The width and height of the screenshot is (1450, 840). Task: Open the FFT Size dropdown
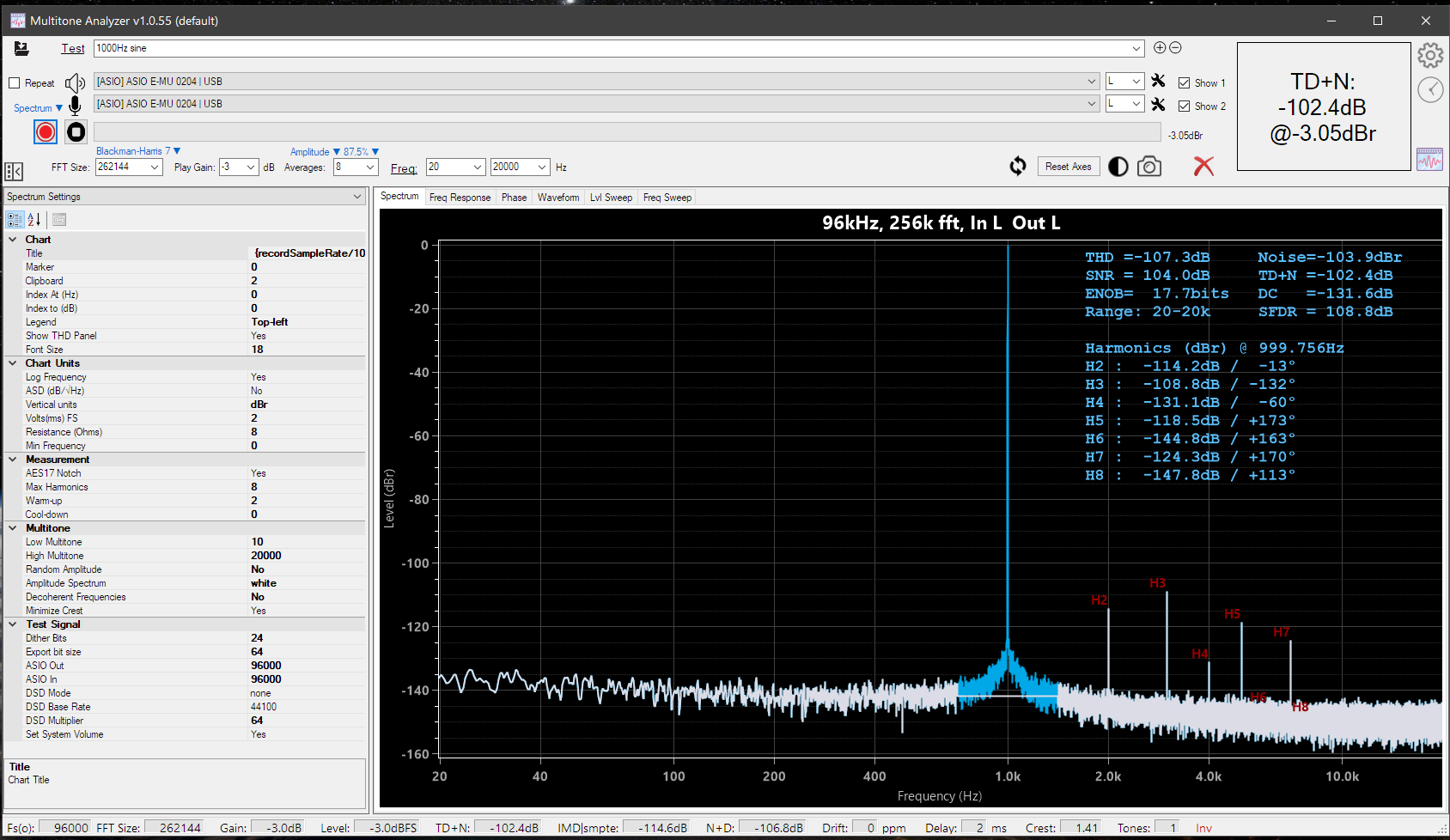[155, 167]
